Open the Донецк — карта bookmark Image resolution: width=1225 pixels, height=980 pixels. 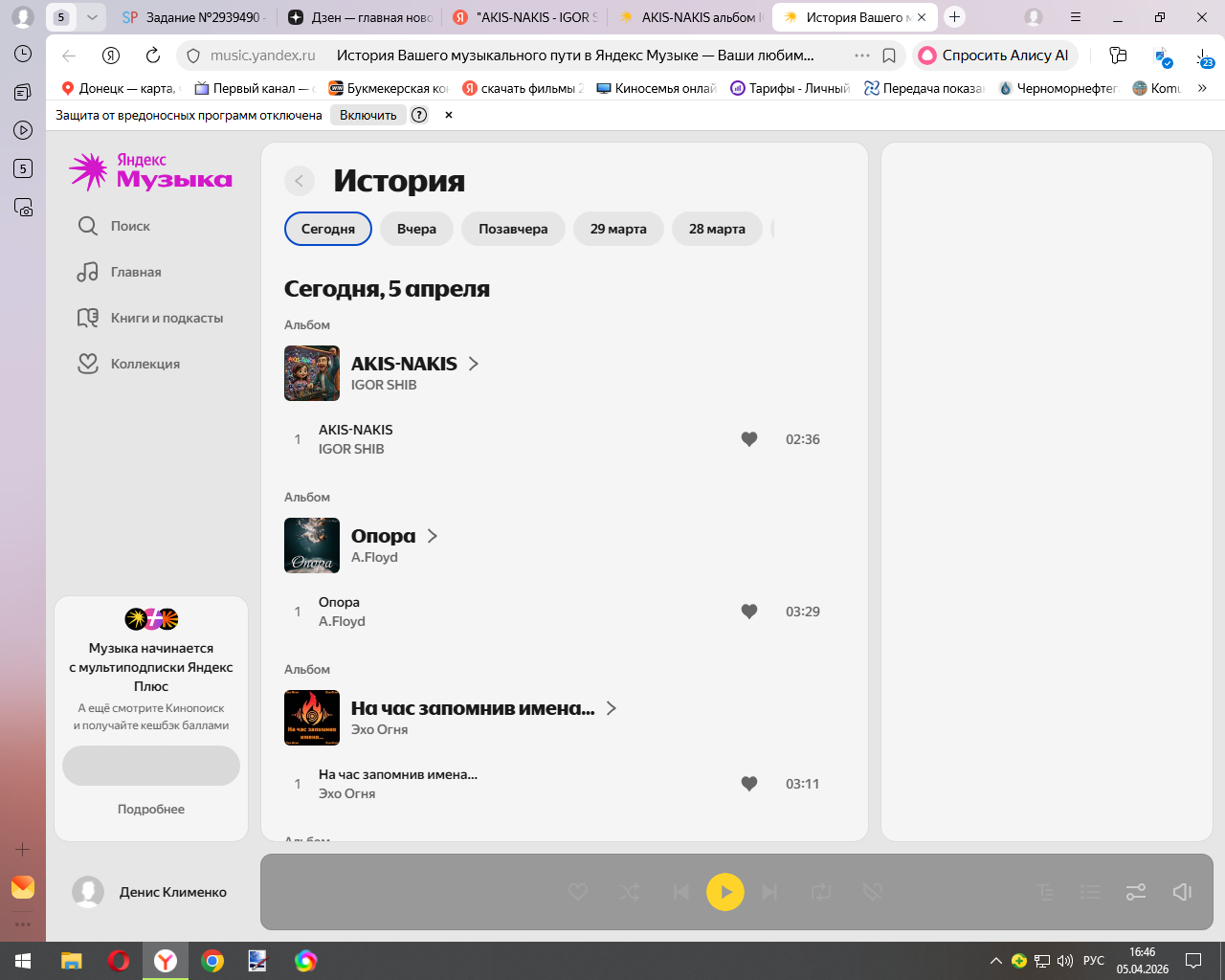119,88
